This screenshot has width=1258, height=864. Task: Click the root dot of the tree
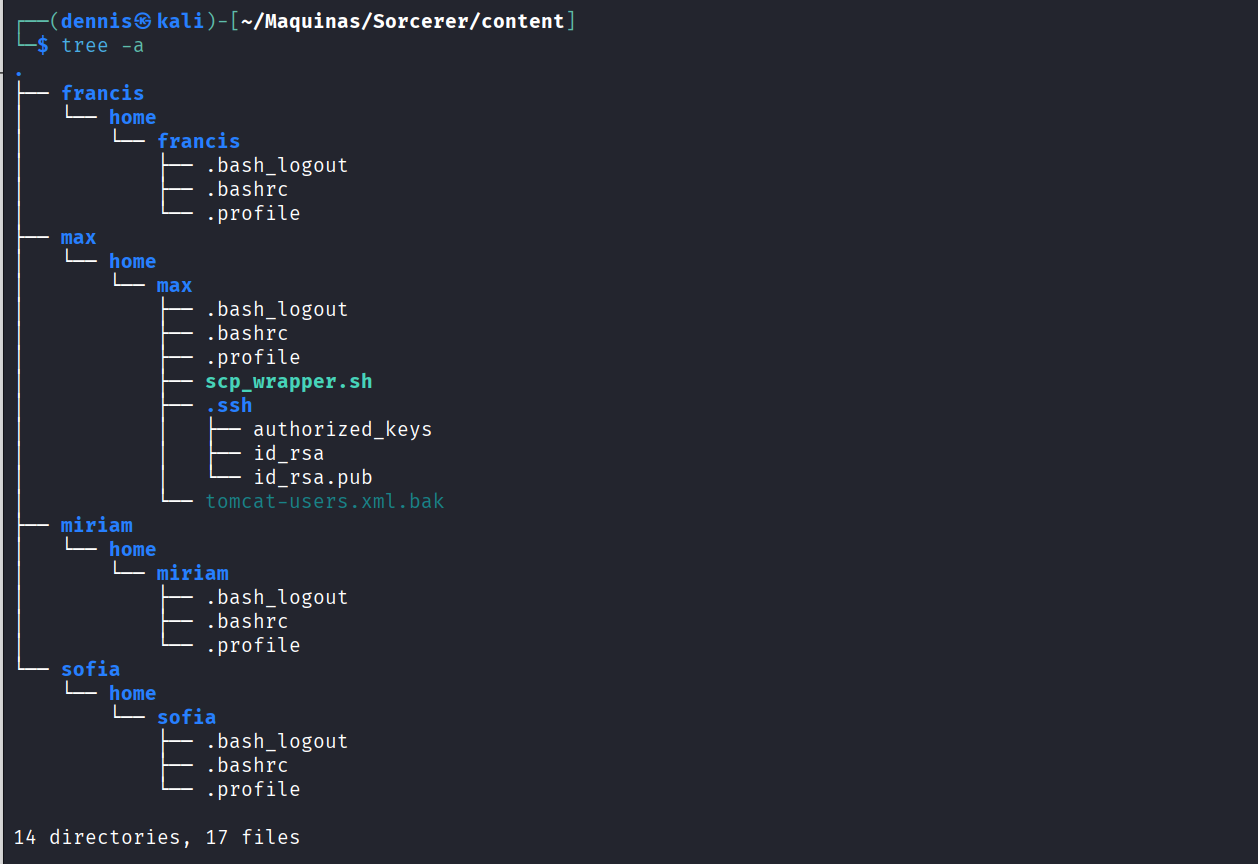[x=19, y=74]
